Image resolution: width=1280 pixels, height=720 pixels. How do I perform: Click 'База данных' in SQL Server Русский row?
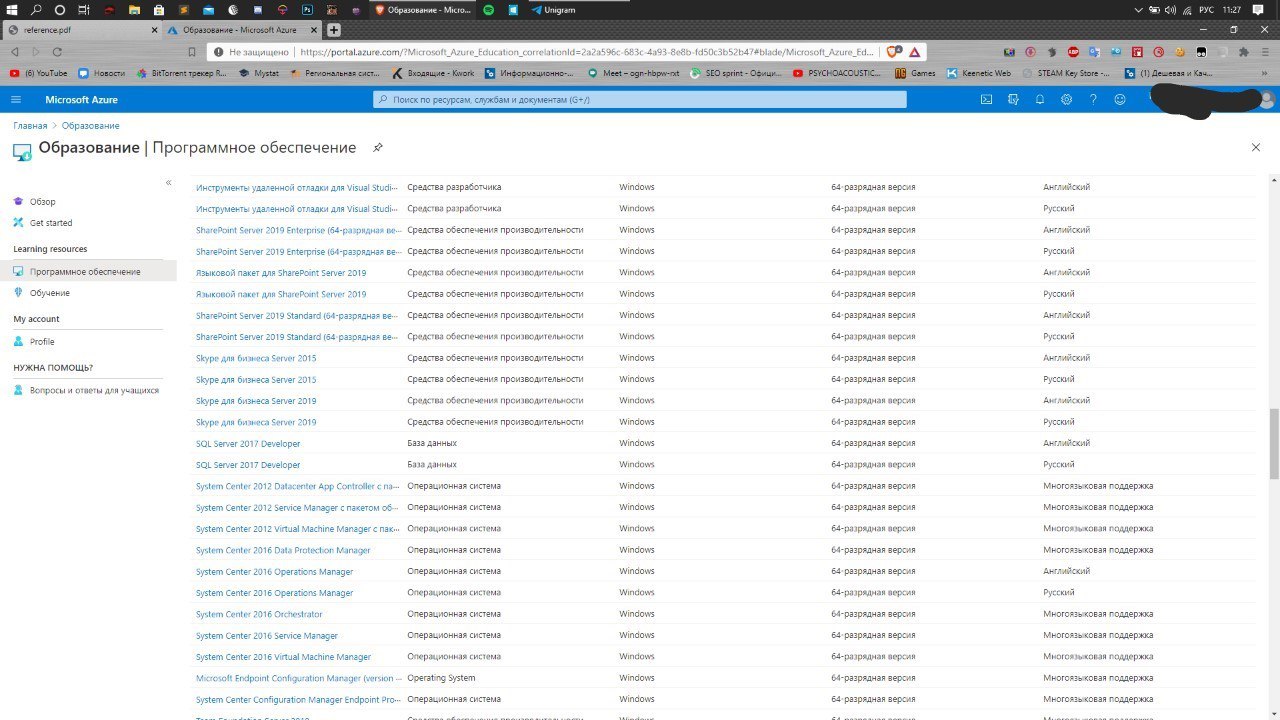click(432, 465)
